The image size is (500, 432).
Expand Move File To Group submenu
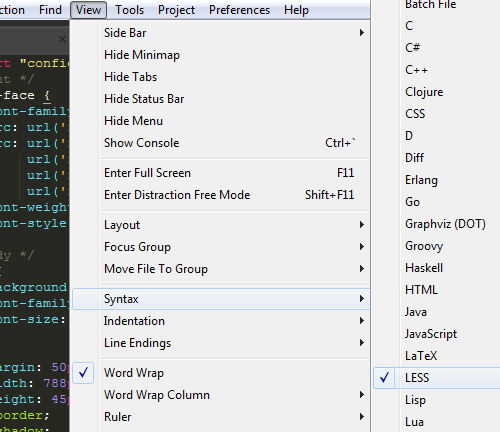[221, 269]
